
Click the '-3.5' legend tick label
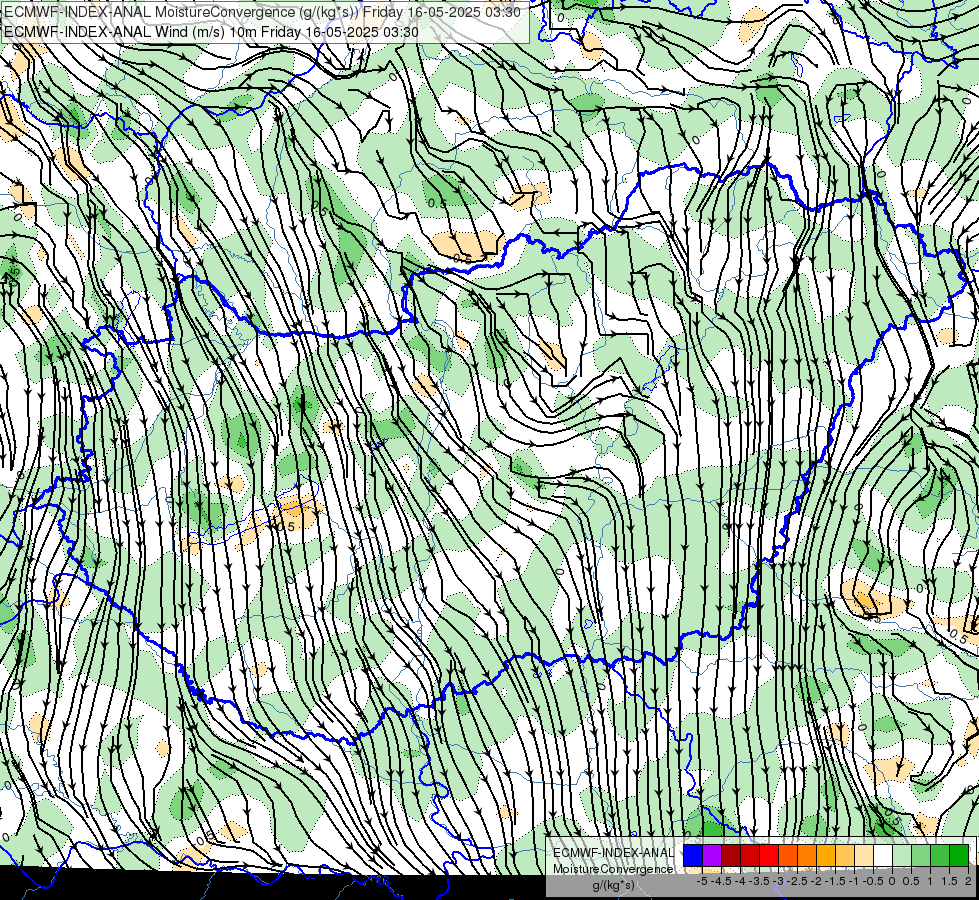point(759,881)
